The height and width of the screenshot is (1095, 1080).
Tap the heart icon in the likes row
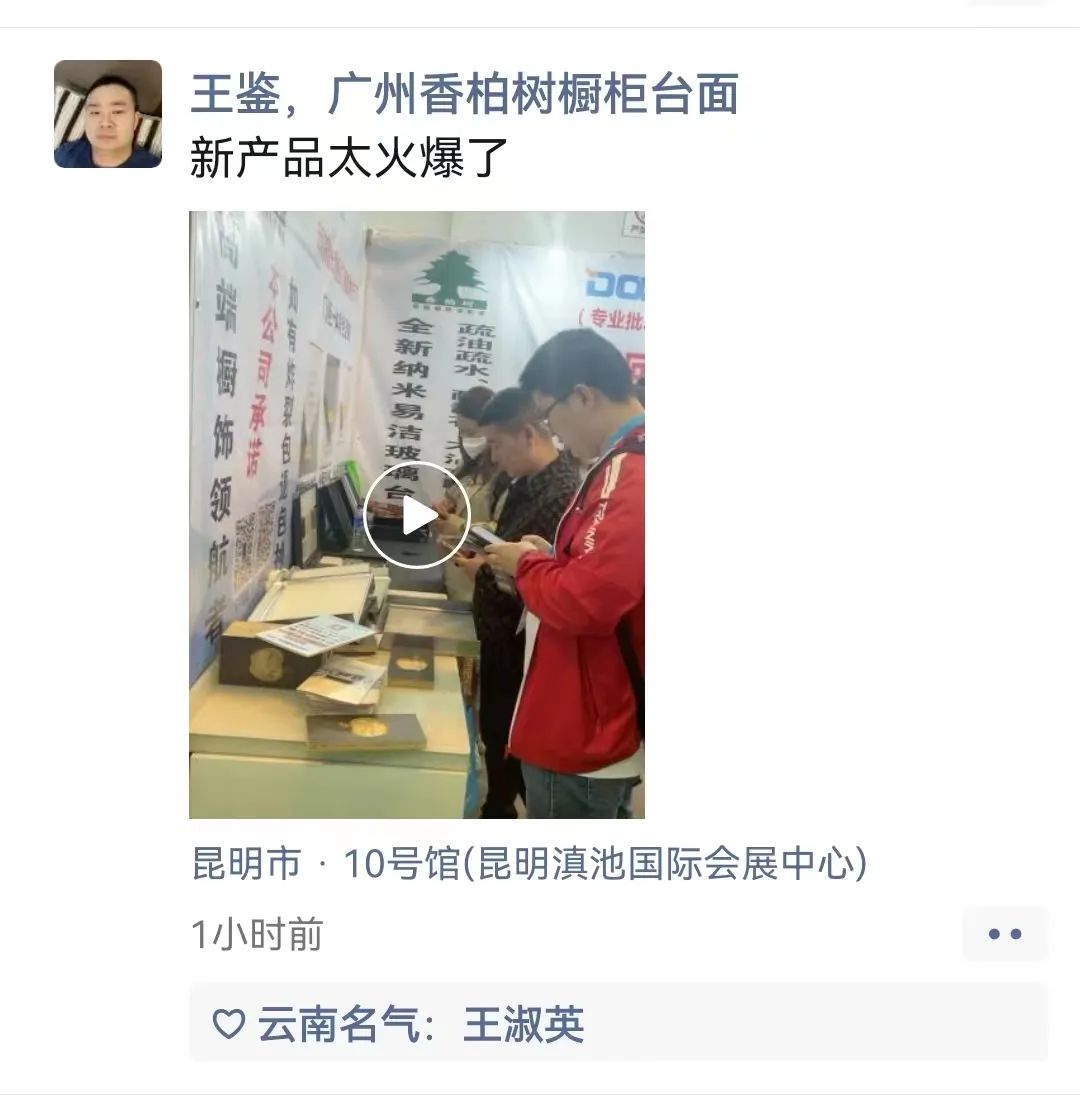[x=228, y=1024]
